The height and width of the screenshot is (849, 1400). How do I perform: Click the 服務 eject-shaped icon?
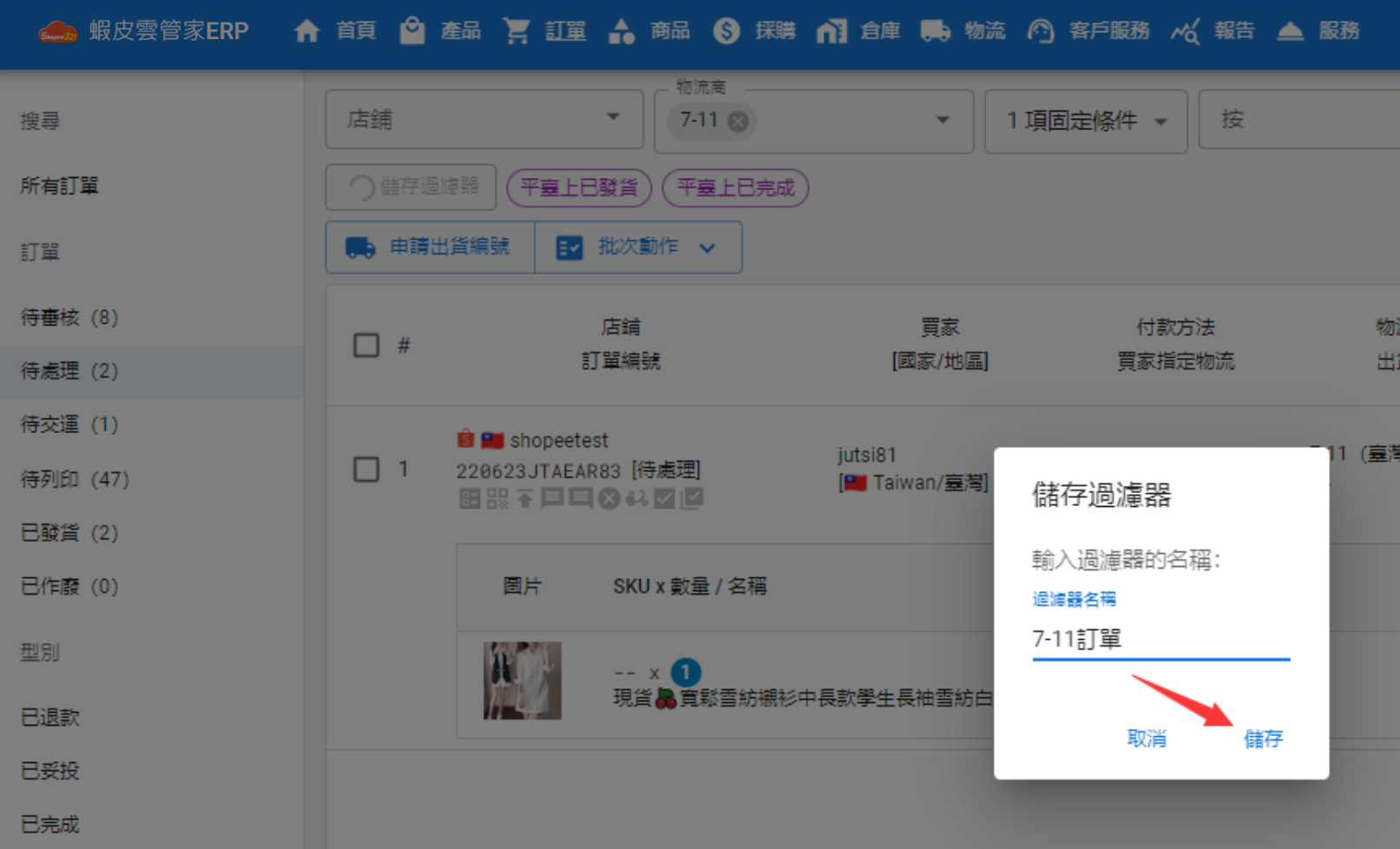click(x=1291, y=31)
